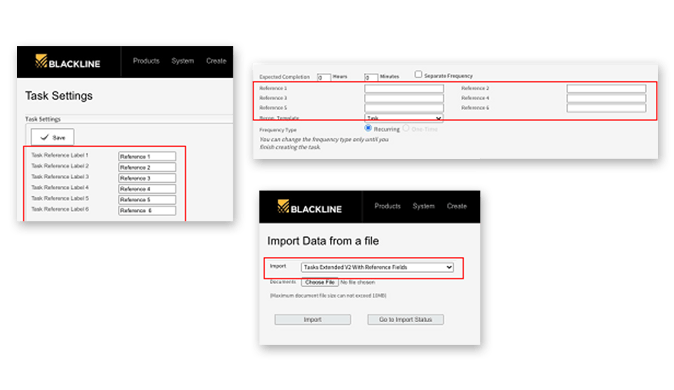Open System menu in Import Data window
This screenshot has width=674, height=390.
(424, 206)
